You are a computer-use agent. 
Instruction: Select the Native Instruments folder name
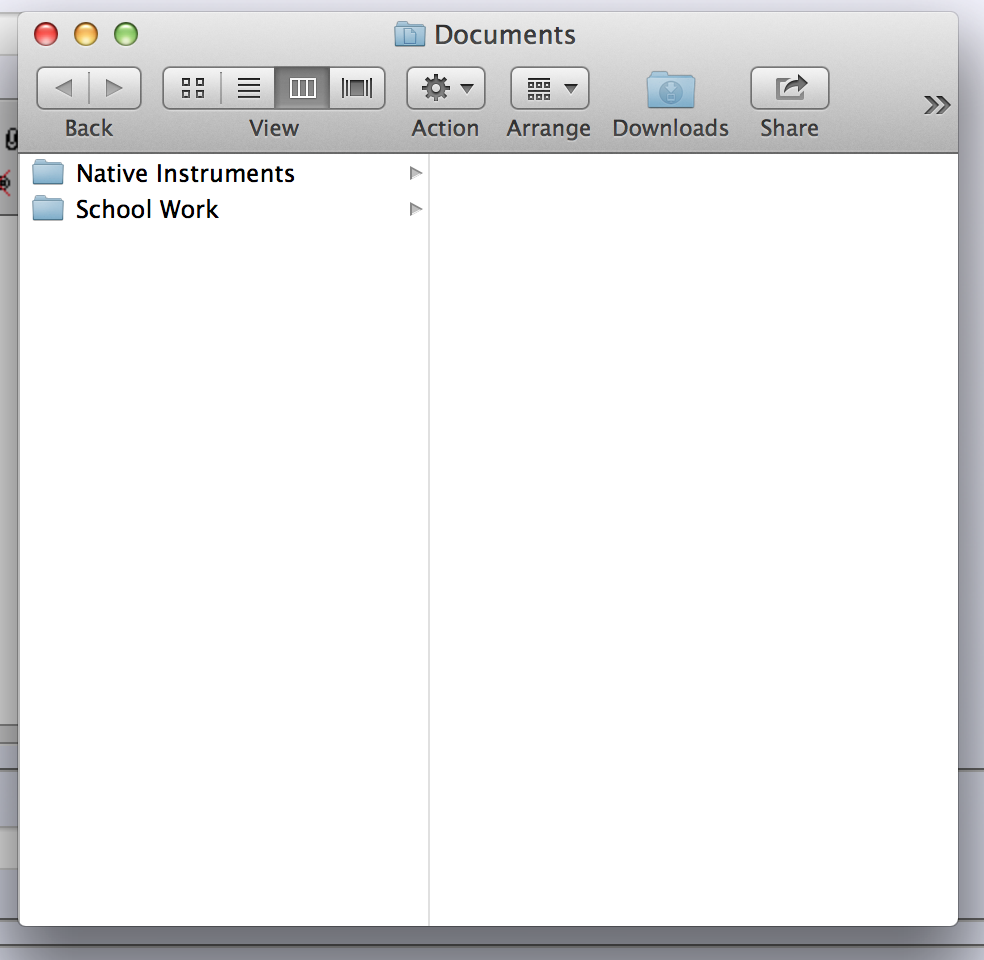tap(185, 173)
